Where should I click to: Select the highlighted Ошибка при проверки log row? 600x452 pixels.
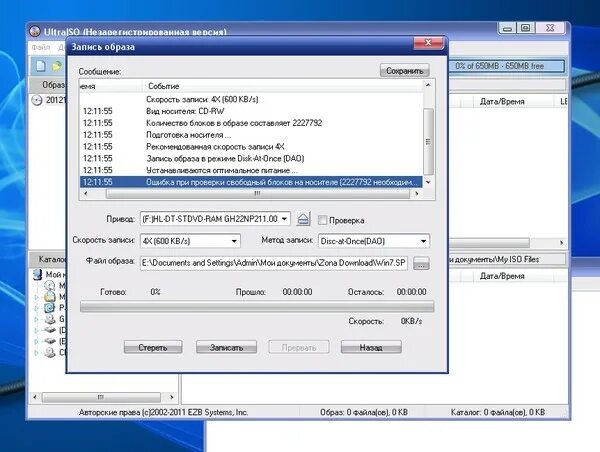pos(251,182)
